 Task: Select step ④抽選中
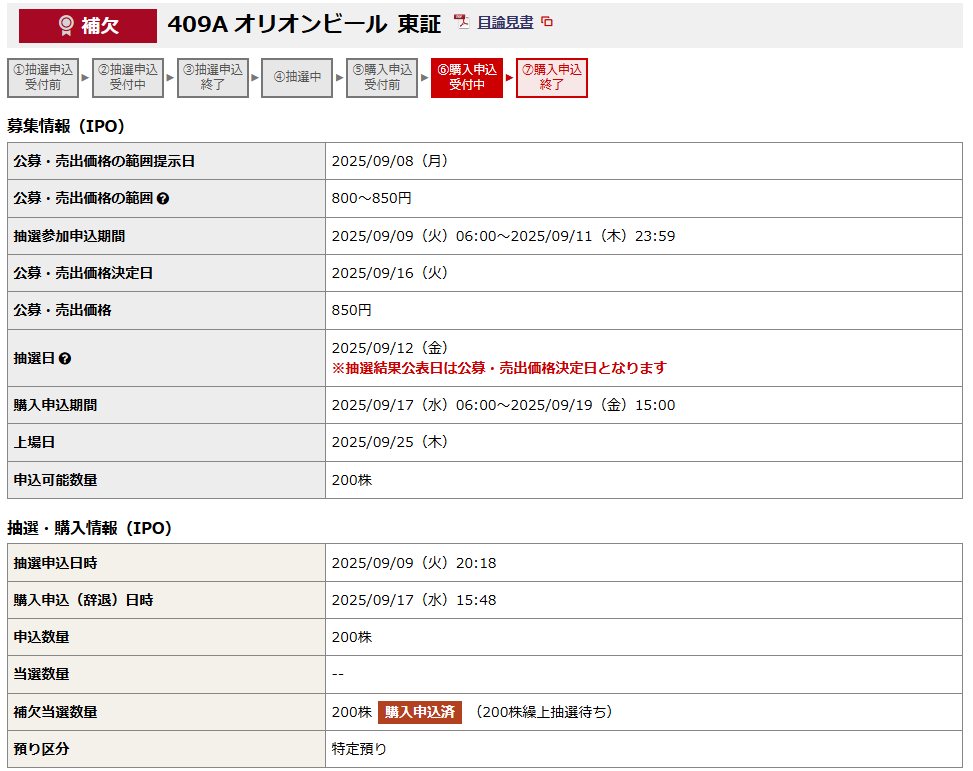tap(297, 78)
